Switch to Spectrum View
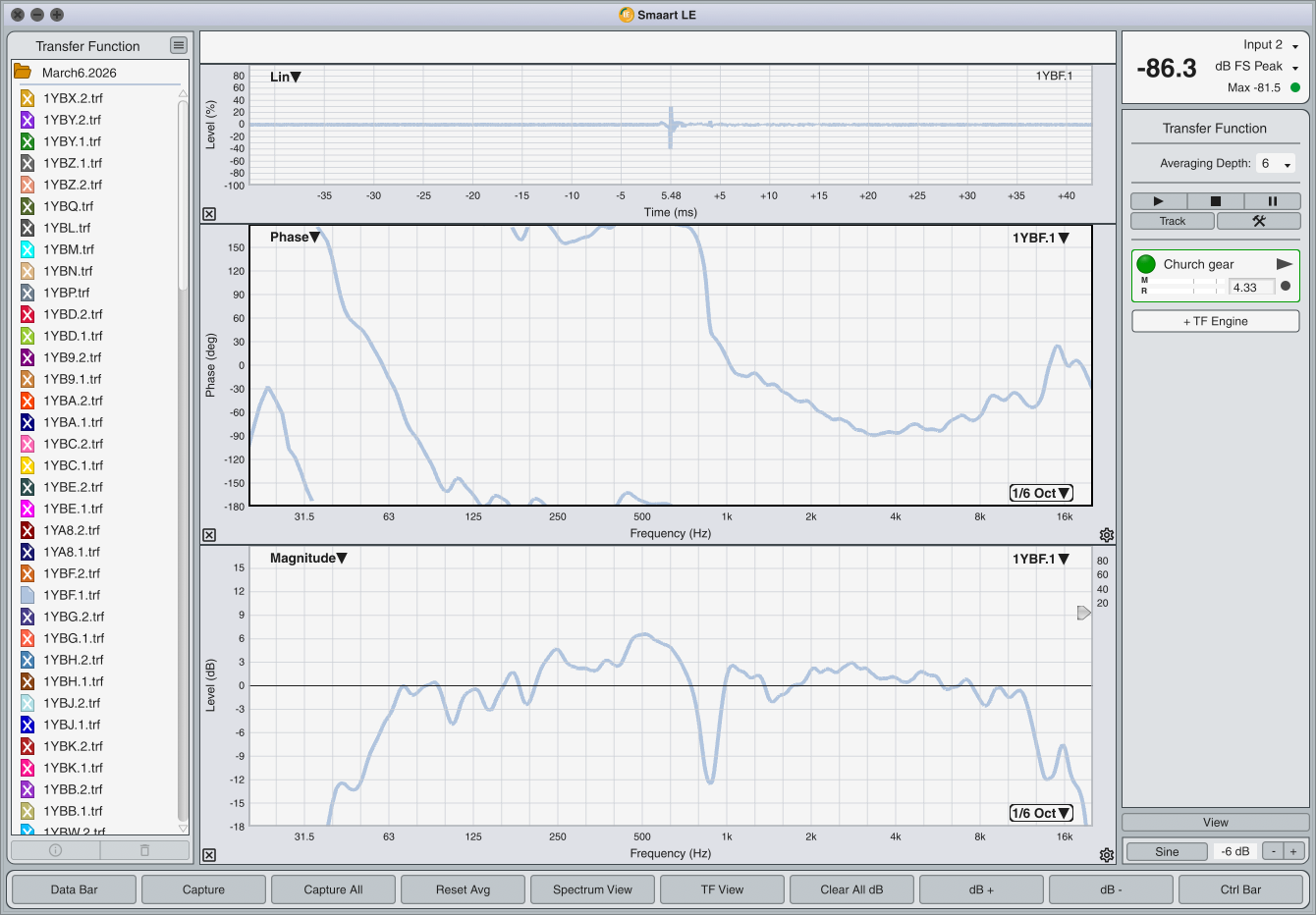The height and width of the screenshot is (915, 1316). [x=592, y=889]
